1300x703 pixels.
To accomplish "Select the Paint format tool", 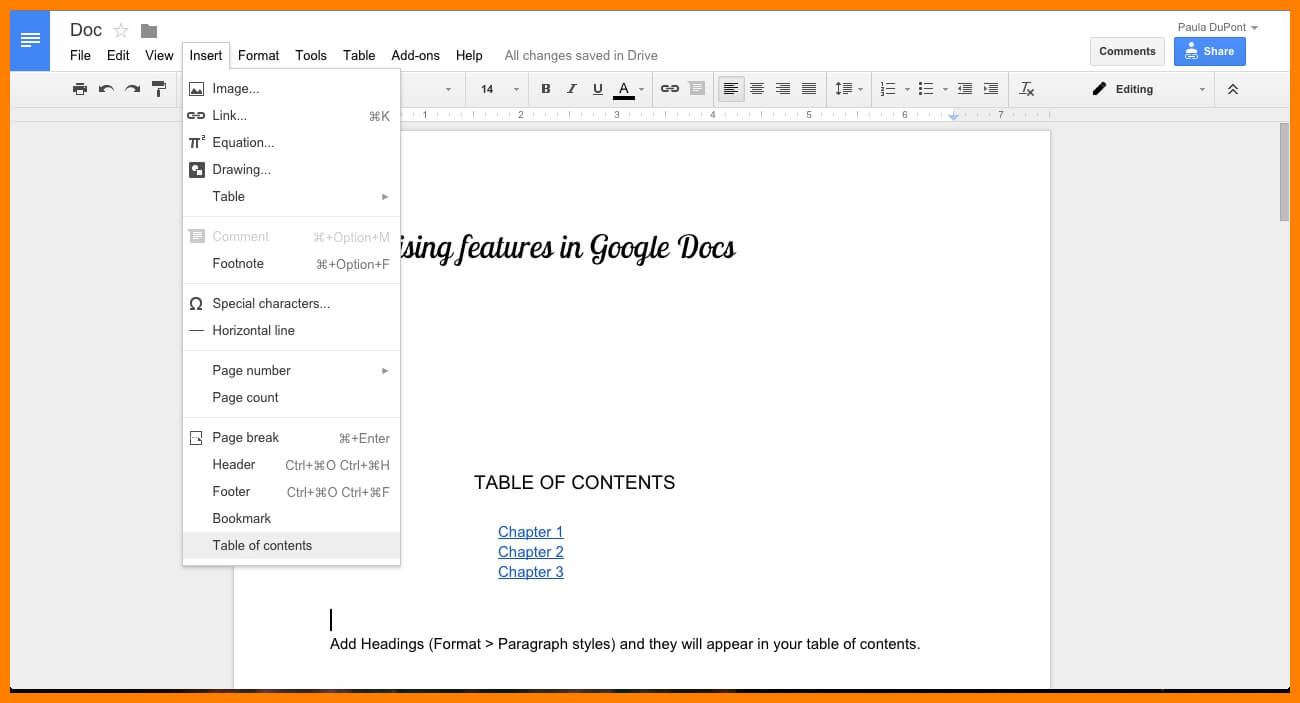I will click(159, 89).
